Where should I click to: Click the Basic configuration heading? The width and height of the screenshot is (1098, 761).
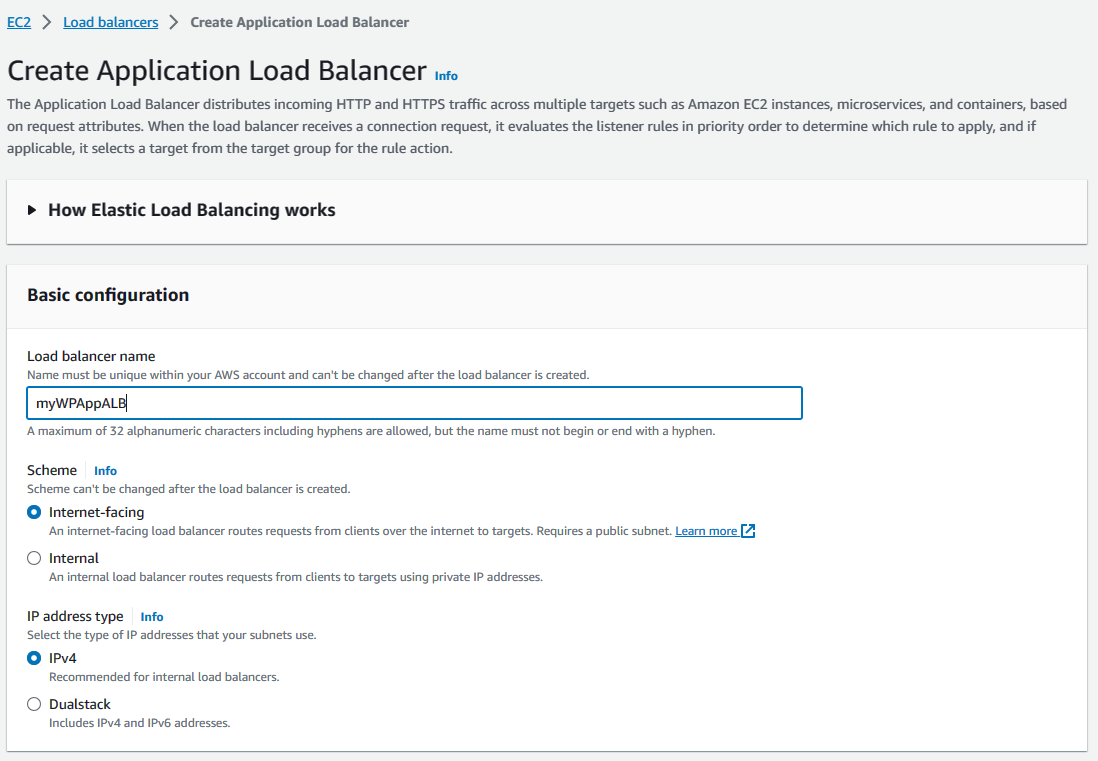(x=108, y=295)
